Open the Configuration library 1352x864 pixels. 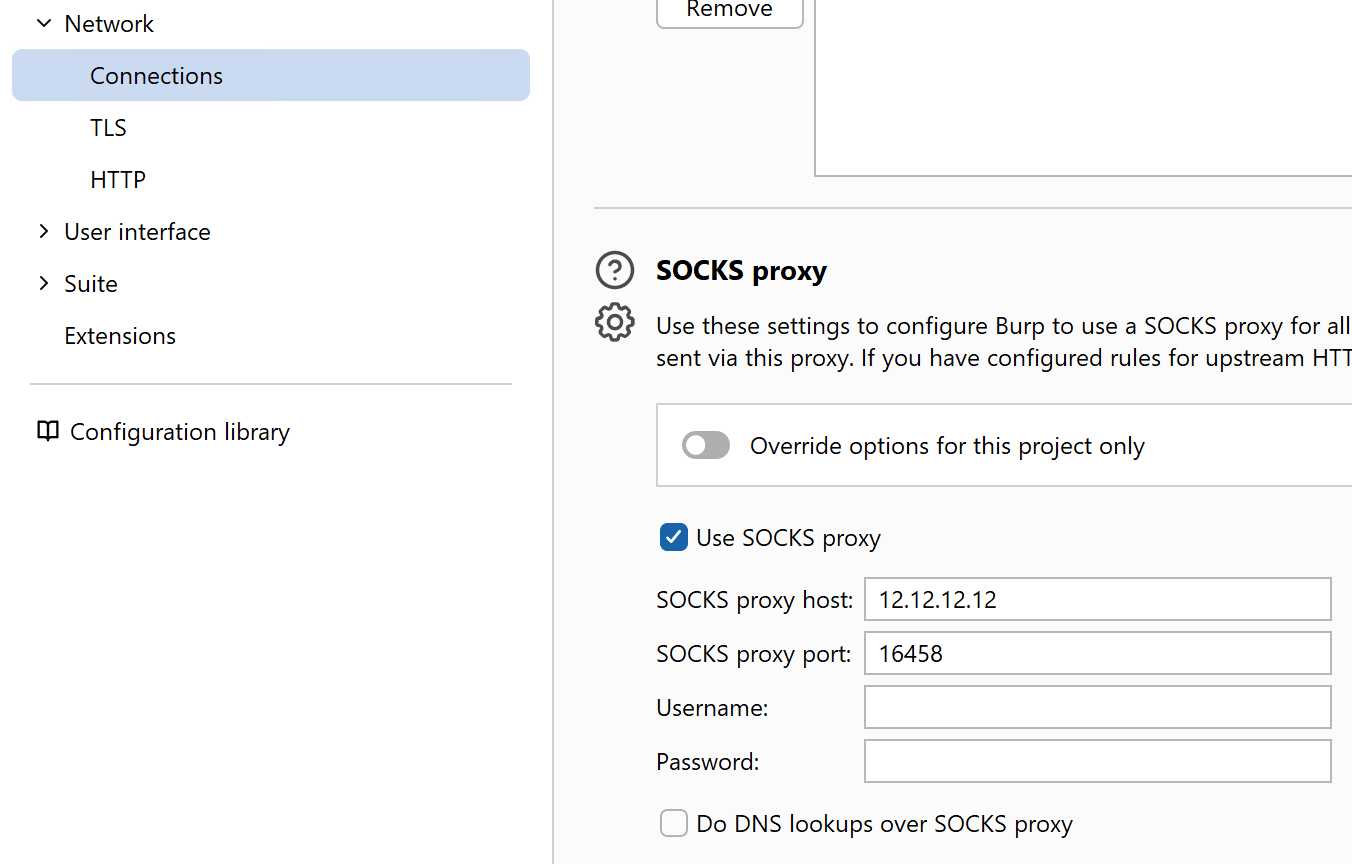pos(180,431)
